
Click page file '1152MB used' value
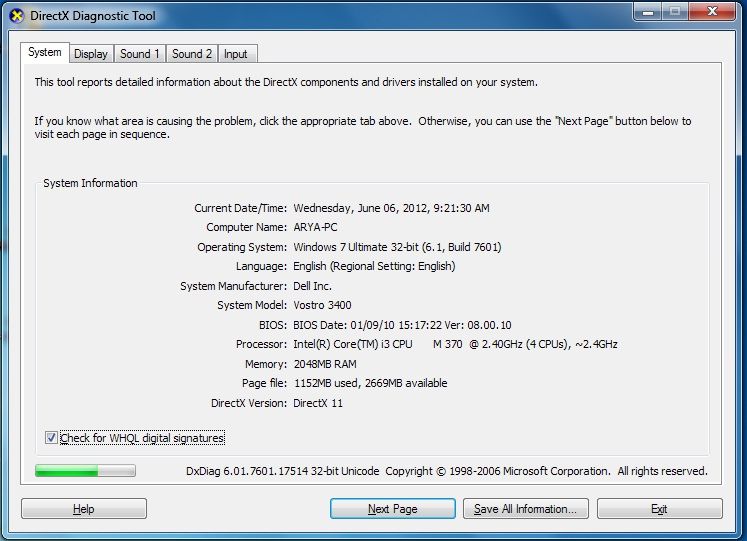371,383
